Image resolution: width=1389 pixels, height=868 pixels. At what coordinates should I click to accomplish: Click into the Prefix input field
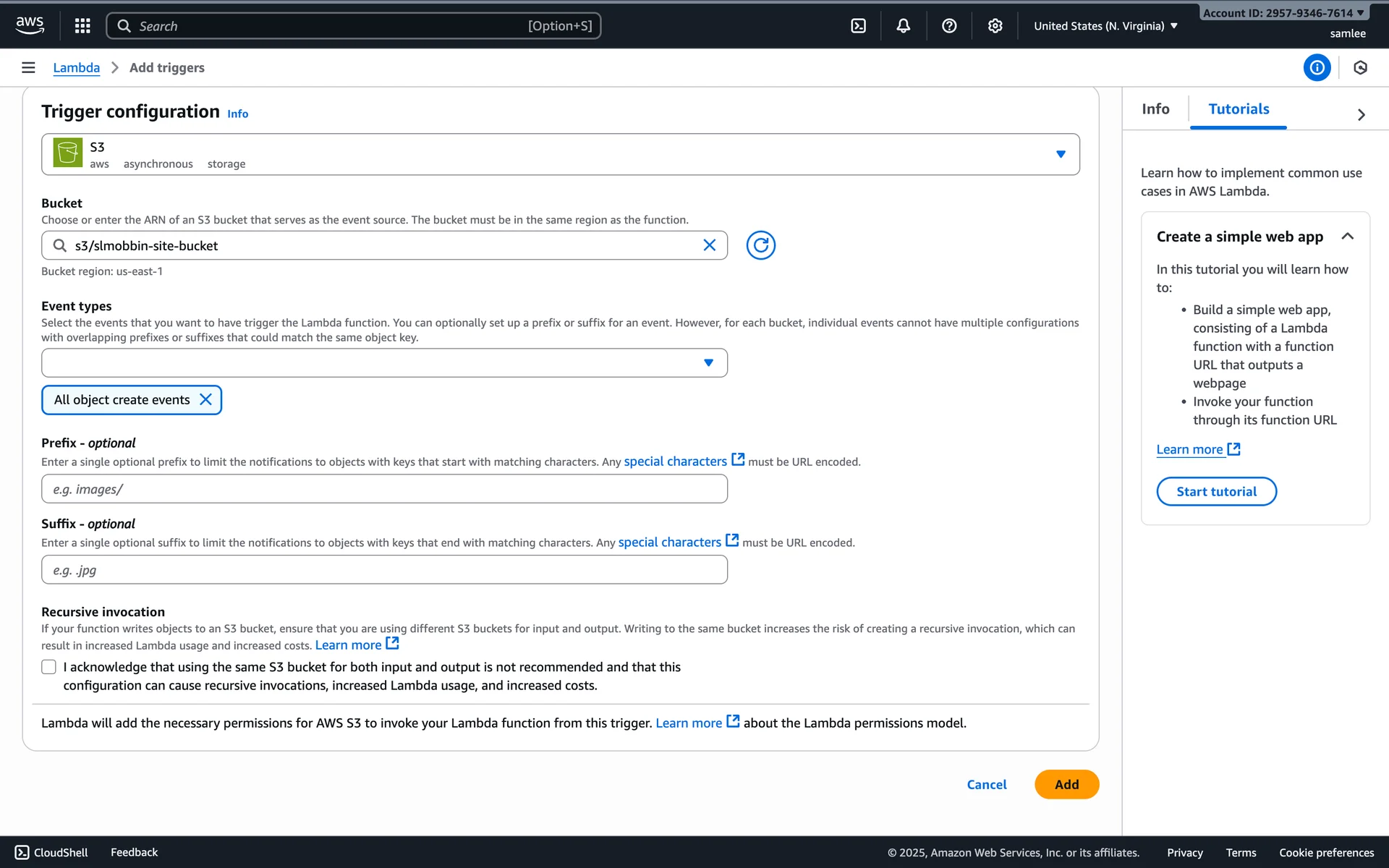(x=384, y=489)
